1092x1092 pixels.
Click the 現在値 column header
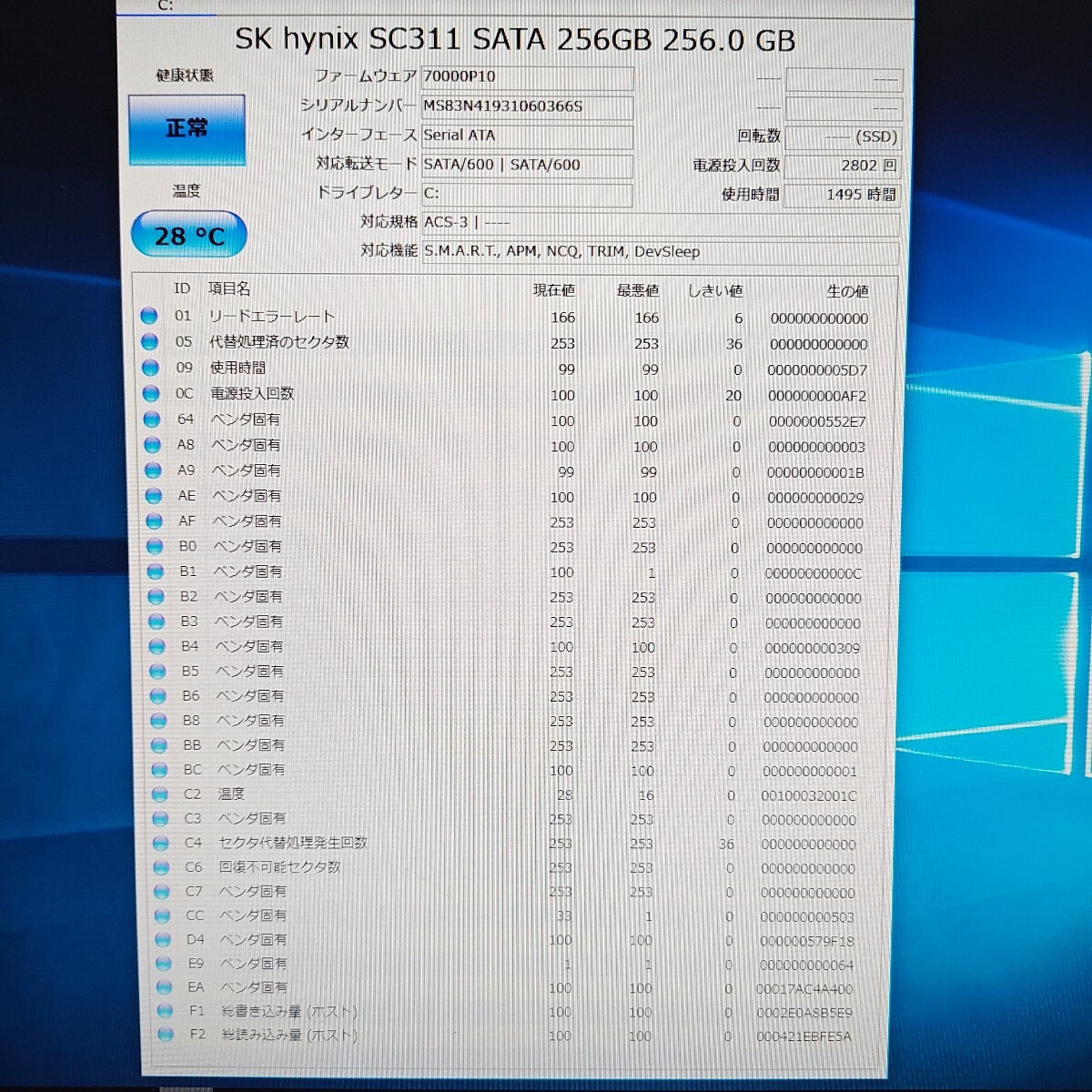click(554, 290)
